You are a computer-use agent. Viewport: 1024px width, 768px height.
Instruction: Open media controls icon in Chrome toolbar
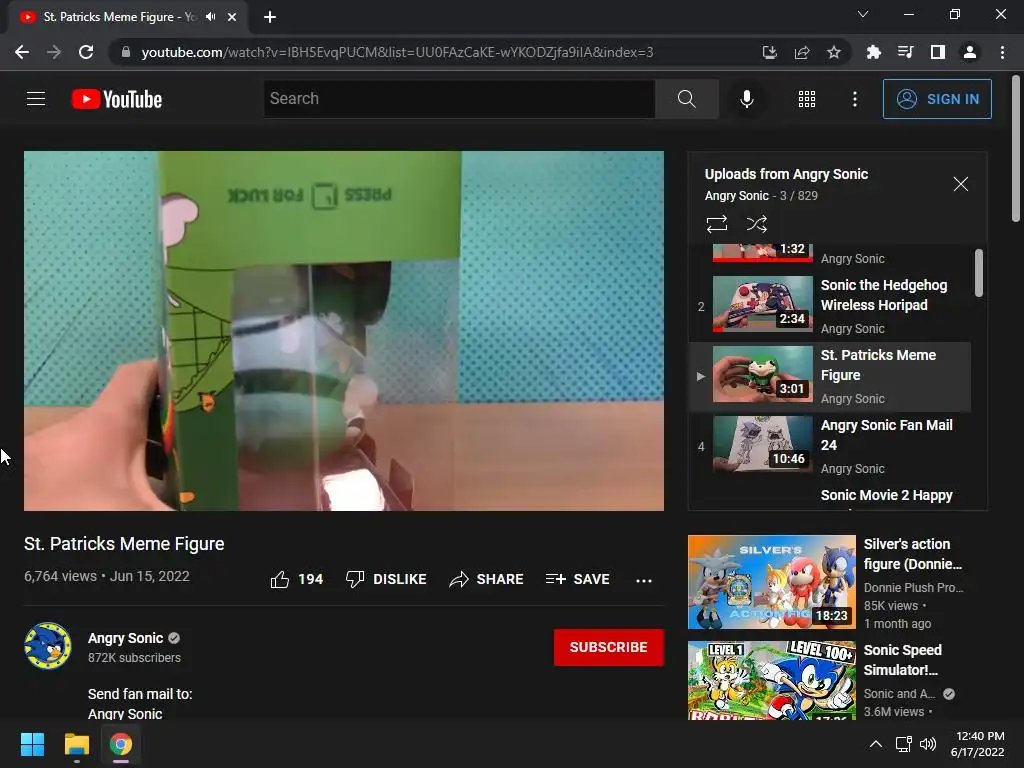tap(905, 52)
